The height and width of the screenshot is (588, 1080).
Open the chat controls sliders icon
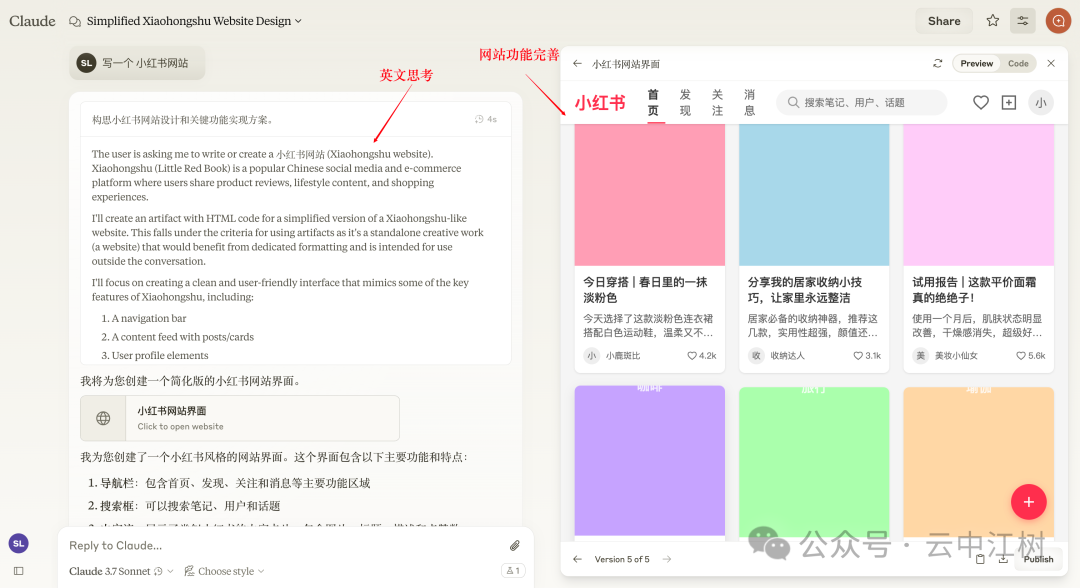pyautogui.click(x=1023, y=21)
